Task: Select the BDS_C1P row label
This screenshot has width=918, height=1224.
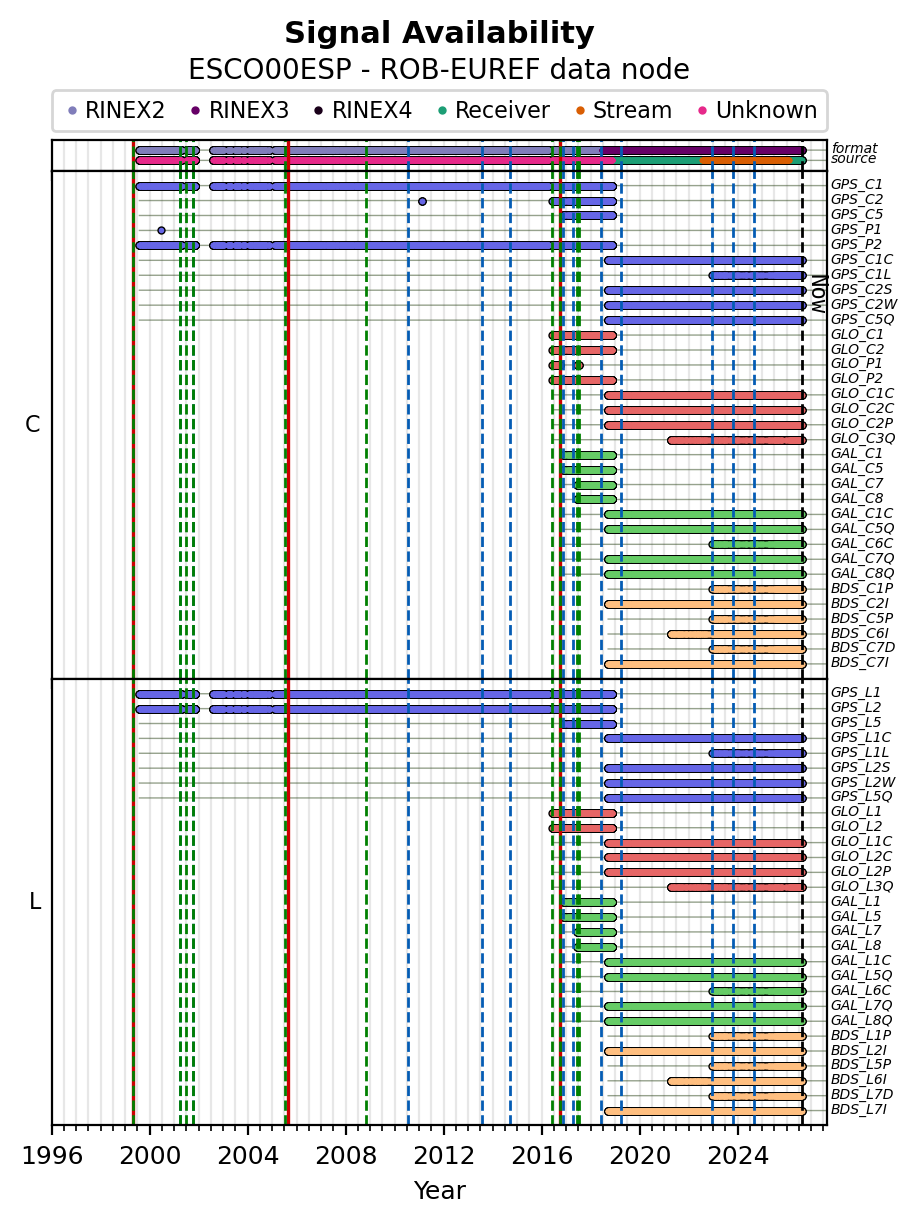Action: coord(861,588)
